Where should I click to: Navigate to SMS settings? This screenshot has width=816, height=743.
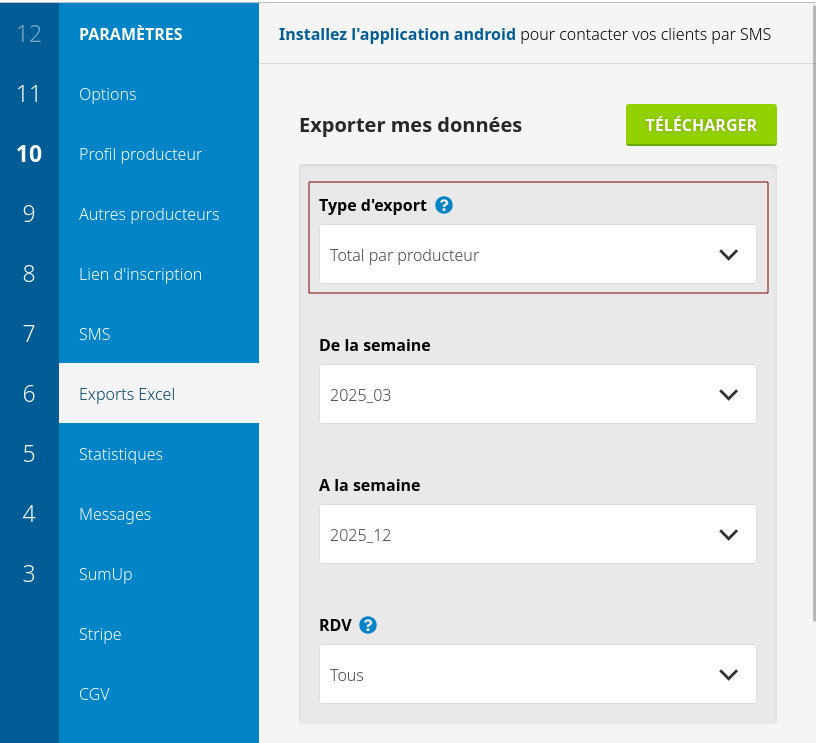[x=95, y=334]
